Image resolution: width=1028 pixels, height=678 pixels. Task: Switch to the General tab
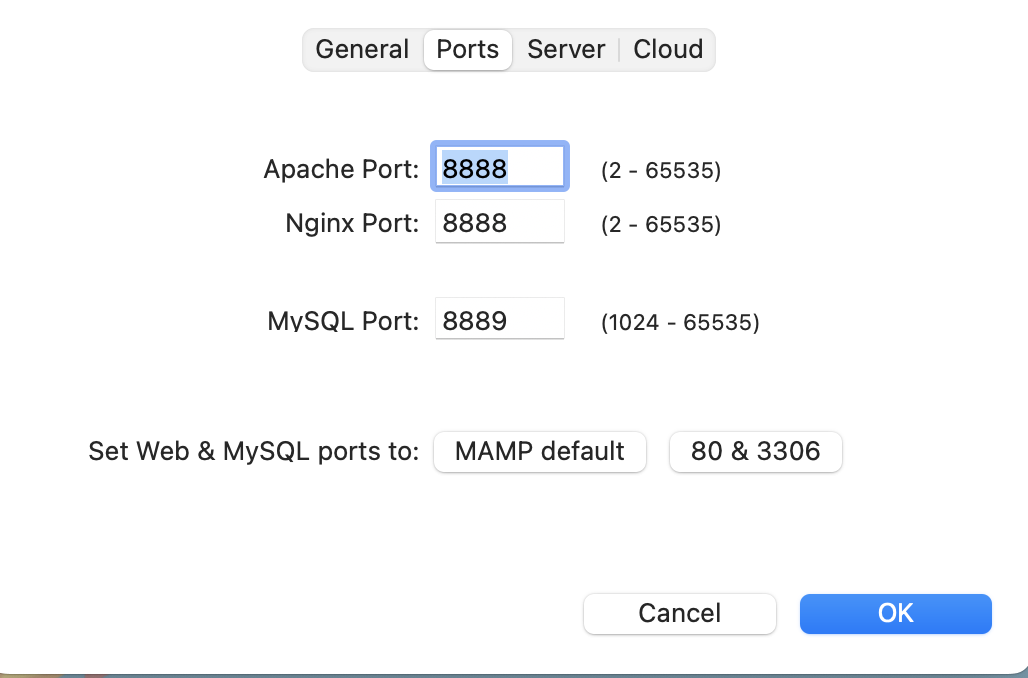tap(362, 49)
